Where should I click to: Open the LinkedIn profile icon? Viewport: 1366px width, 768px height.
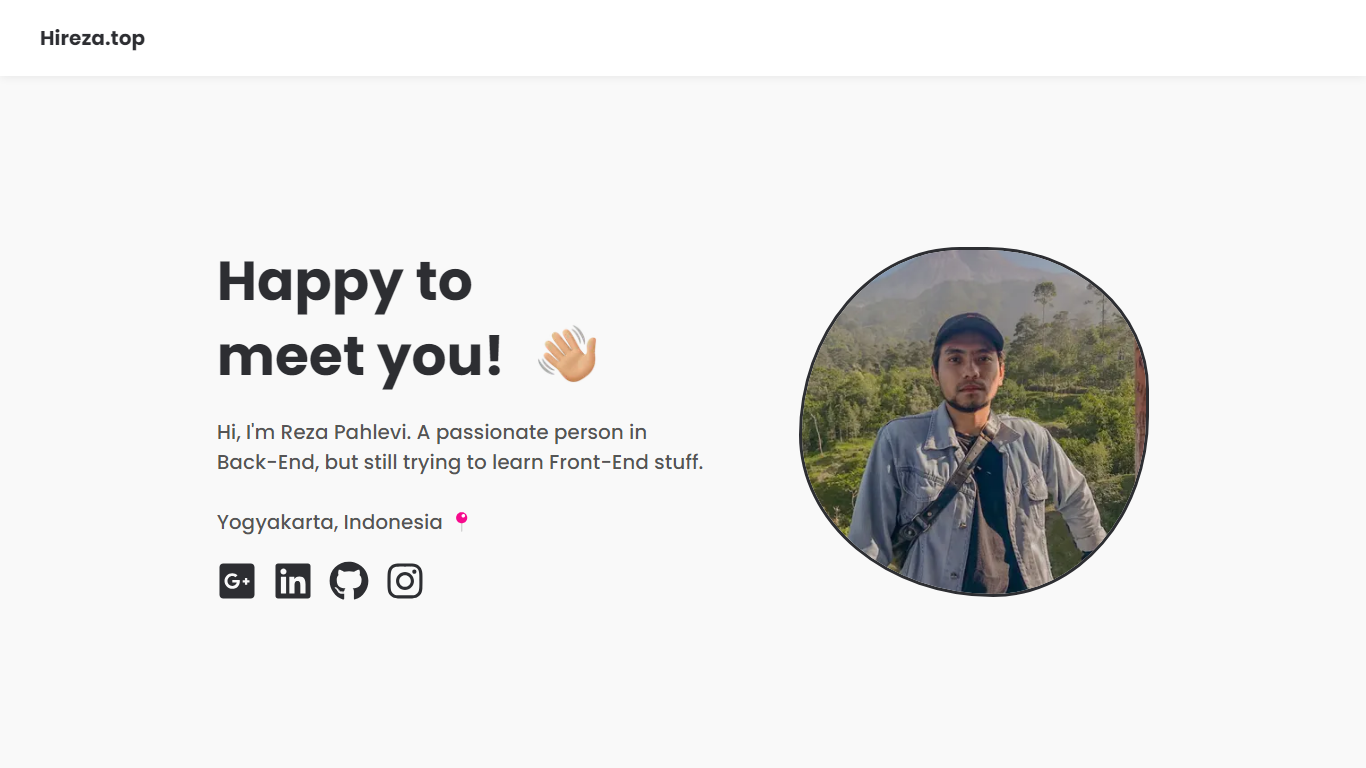pos(293,581)
